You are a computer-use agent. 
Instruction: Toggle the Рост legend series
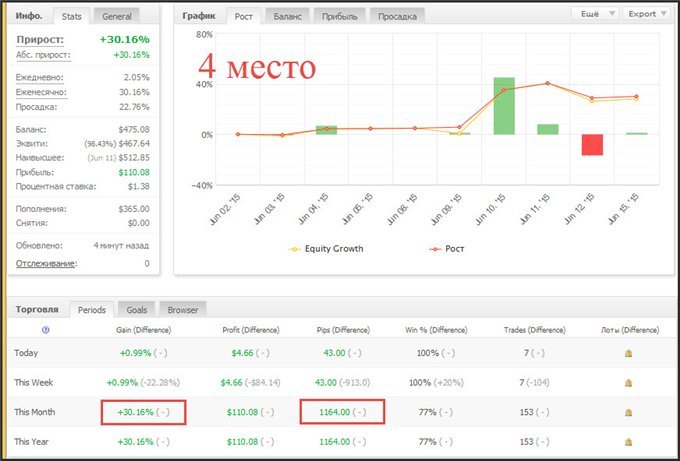click(446, 248)
